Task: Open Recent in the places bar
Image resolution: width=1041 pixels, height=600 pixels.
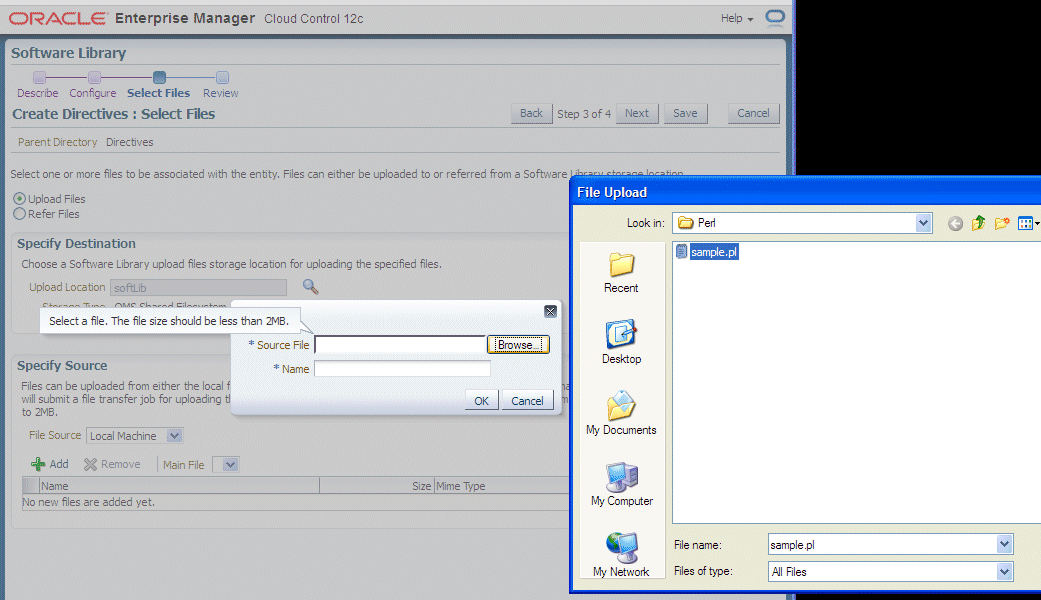Action: point(621,273)
